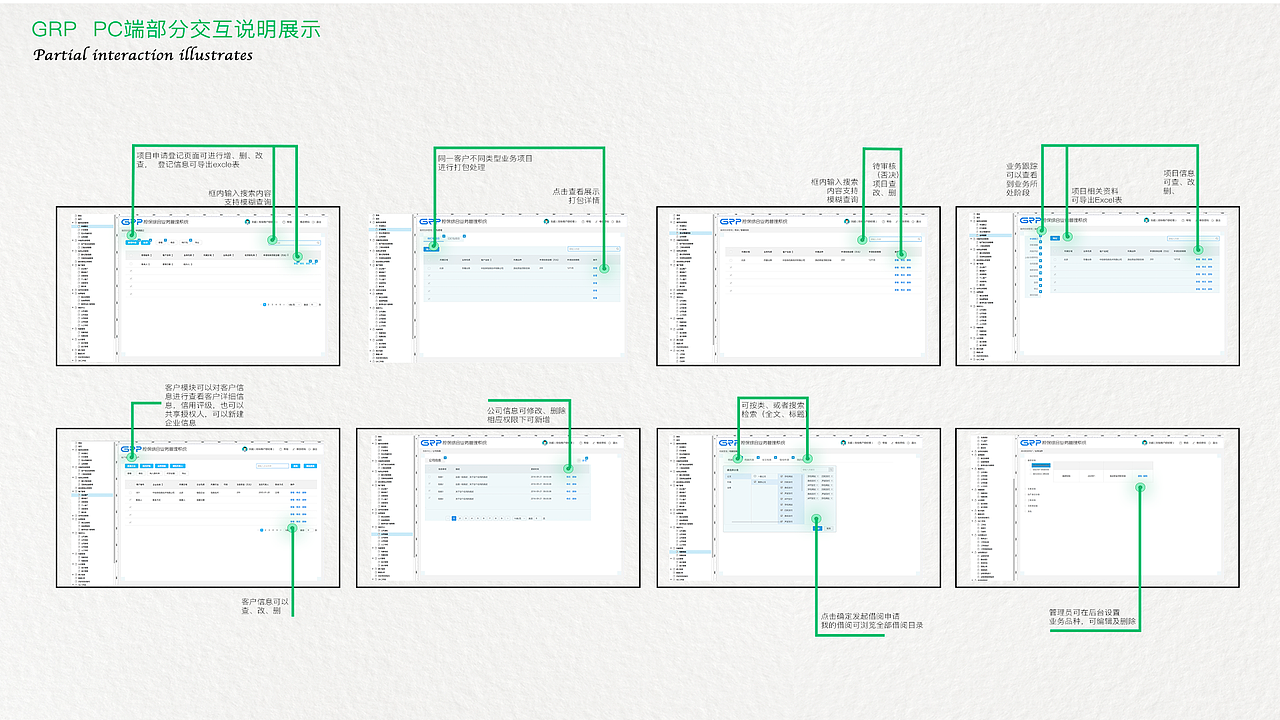Screen dimensions: 1280x720
Task: Click GRP logo in admin business-type screen
Action: pyautogui.click(x=1031, y=443)
